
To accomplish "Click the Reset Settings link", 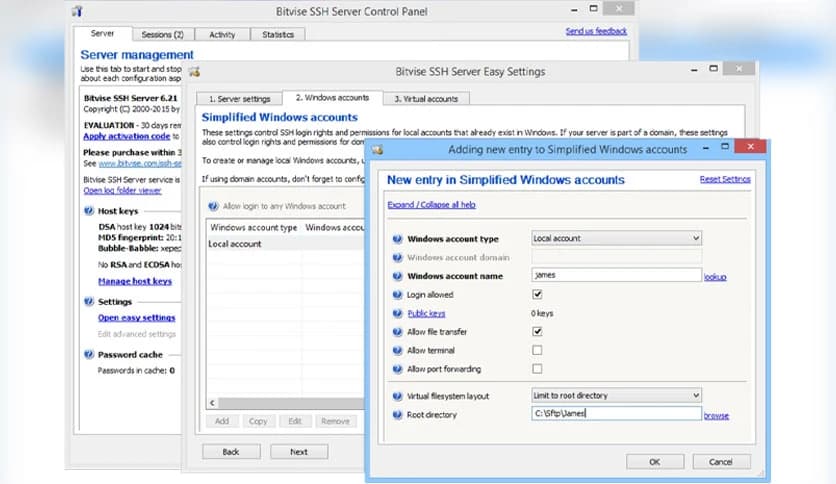I will click(x=725, y=179).
